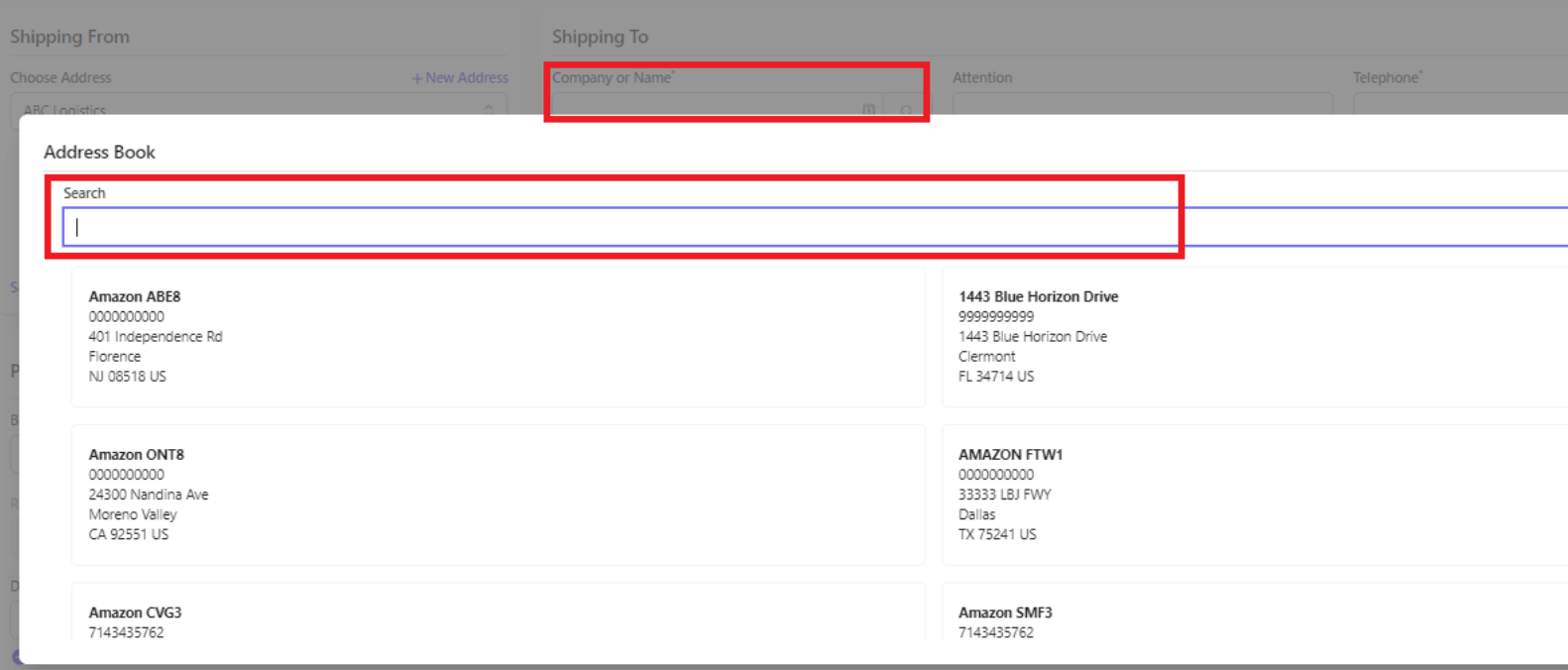Click the text "401 Independence Rd"

pyautogui.click(x=156, y=337)
